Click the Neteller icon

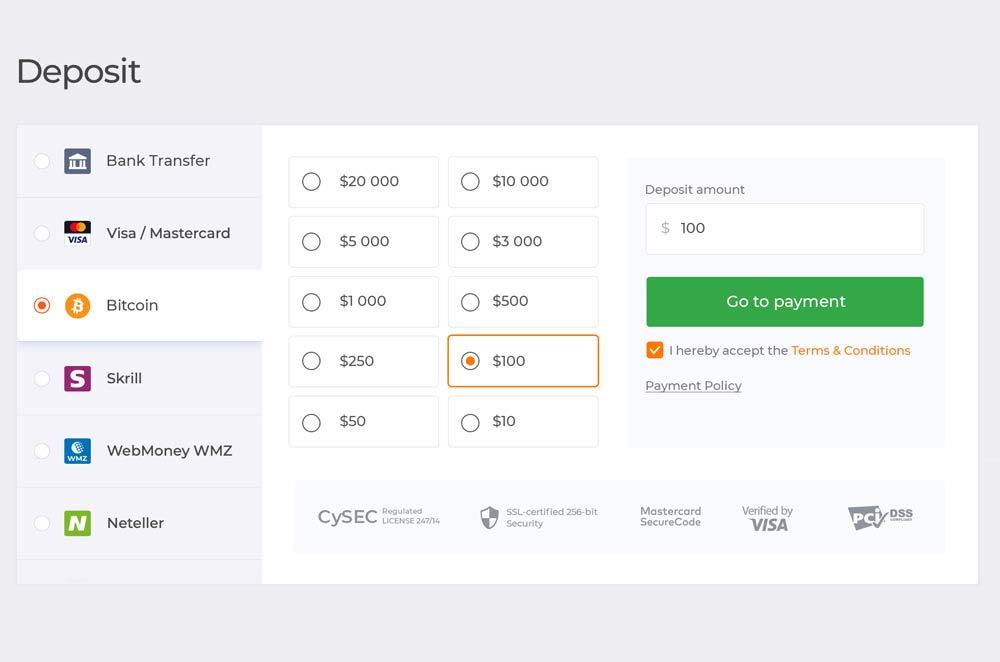(x=77, y=523)
